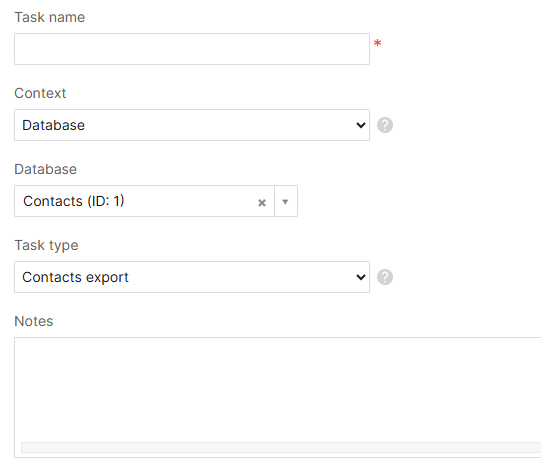Focus the Task name input field
The image size is (541, 463).
tap(192, 49)
